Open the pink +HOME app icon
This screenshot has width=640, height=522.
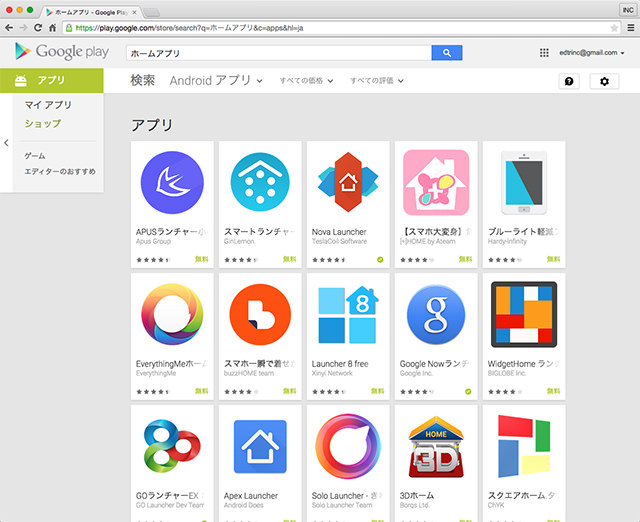[436, 182]
